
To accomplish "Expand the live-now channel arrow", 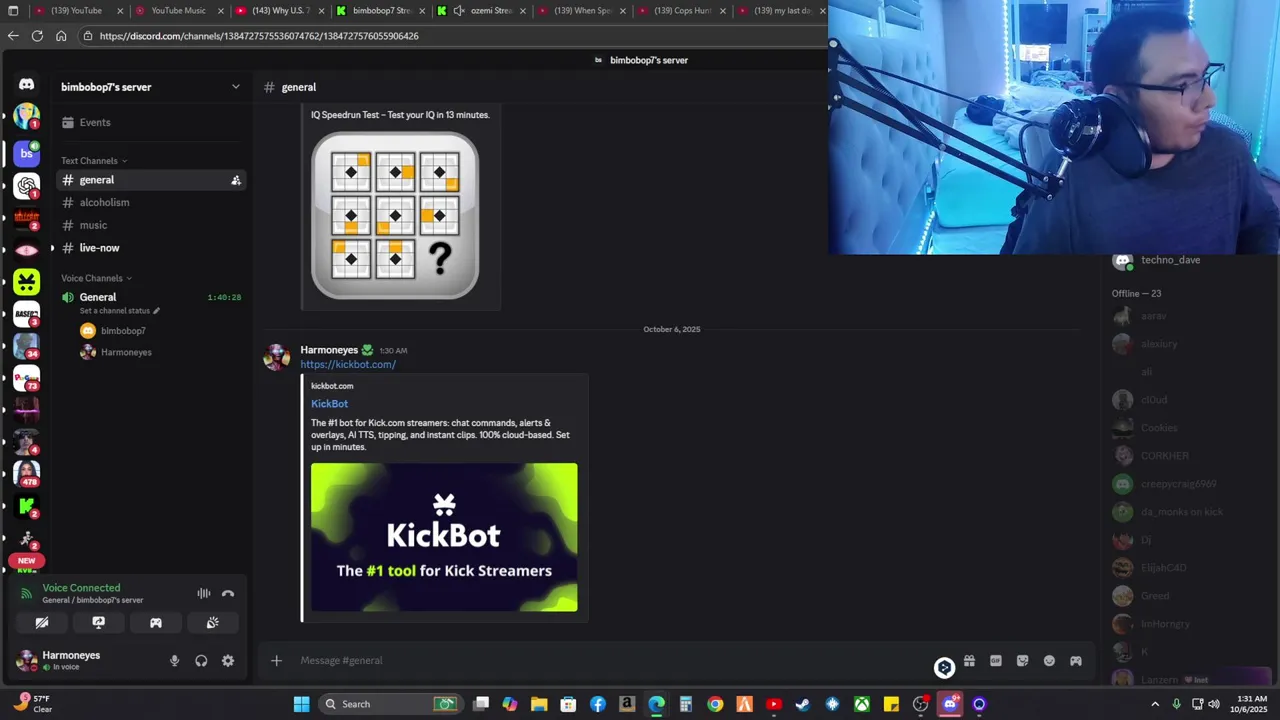I will click(x=53, y=248).
